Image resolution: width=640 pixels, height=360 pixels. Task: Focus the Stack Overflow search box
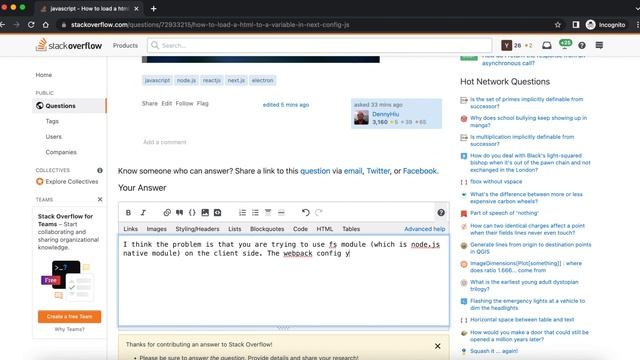click(x=320, y=45)
